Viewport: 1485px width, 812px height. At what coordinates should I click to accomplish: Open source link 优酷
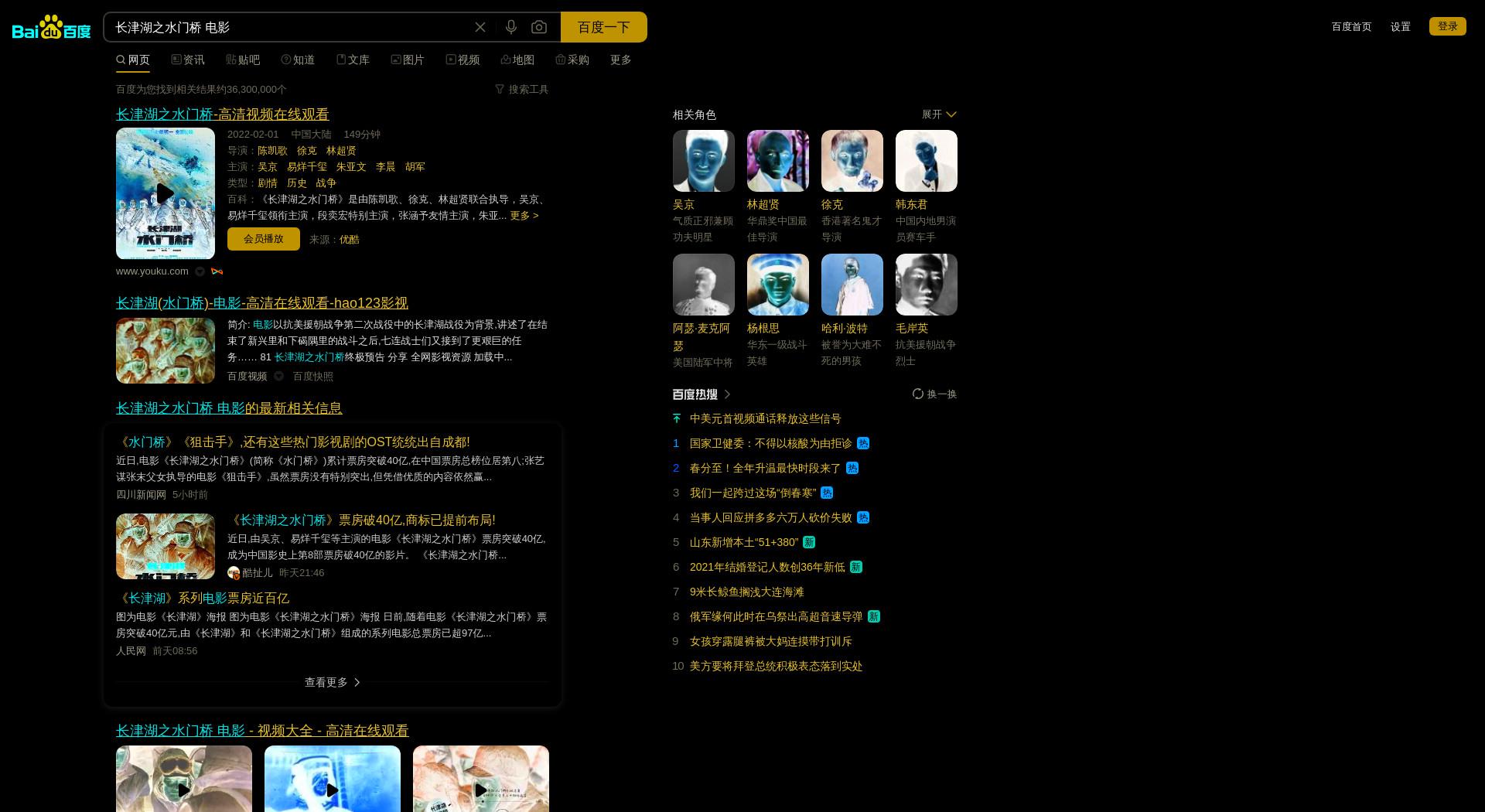point(350,239)
